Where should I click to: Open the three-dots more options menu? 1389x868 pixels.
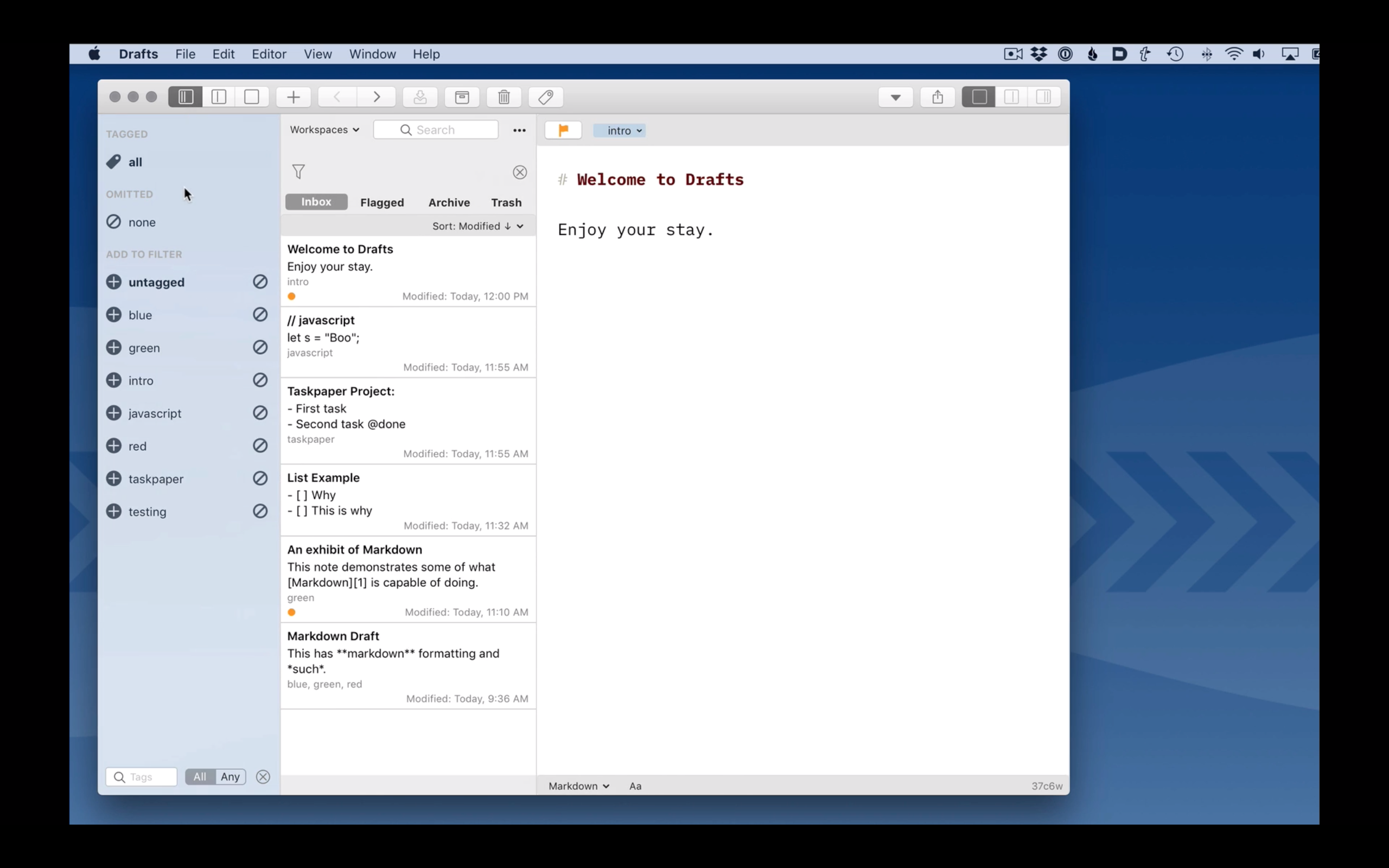[x=519, y=130]
